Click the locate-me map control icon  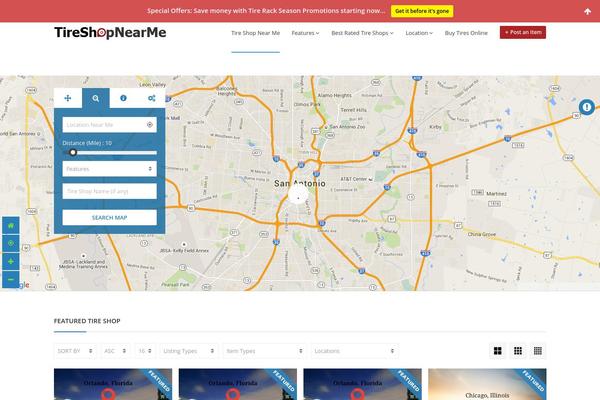coord(11,243)
